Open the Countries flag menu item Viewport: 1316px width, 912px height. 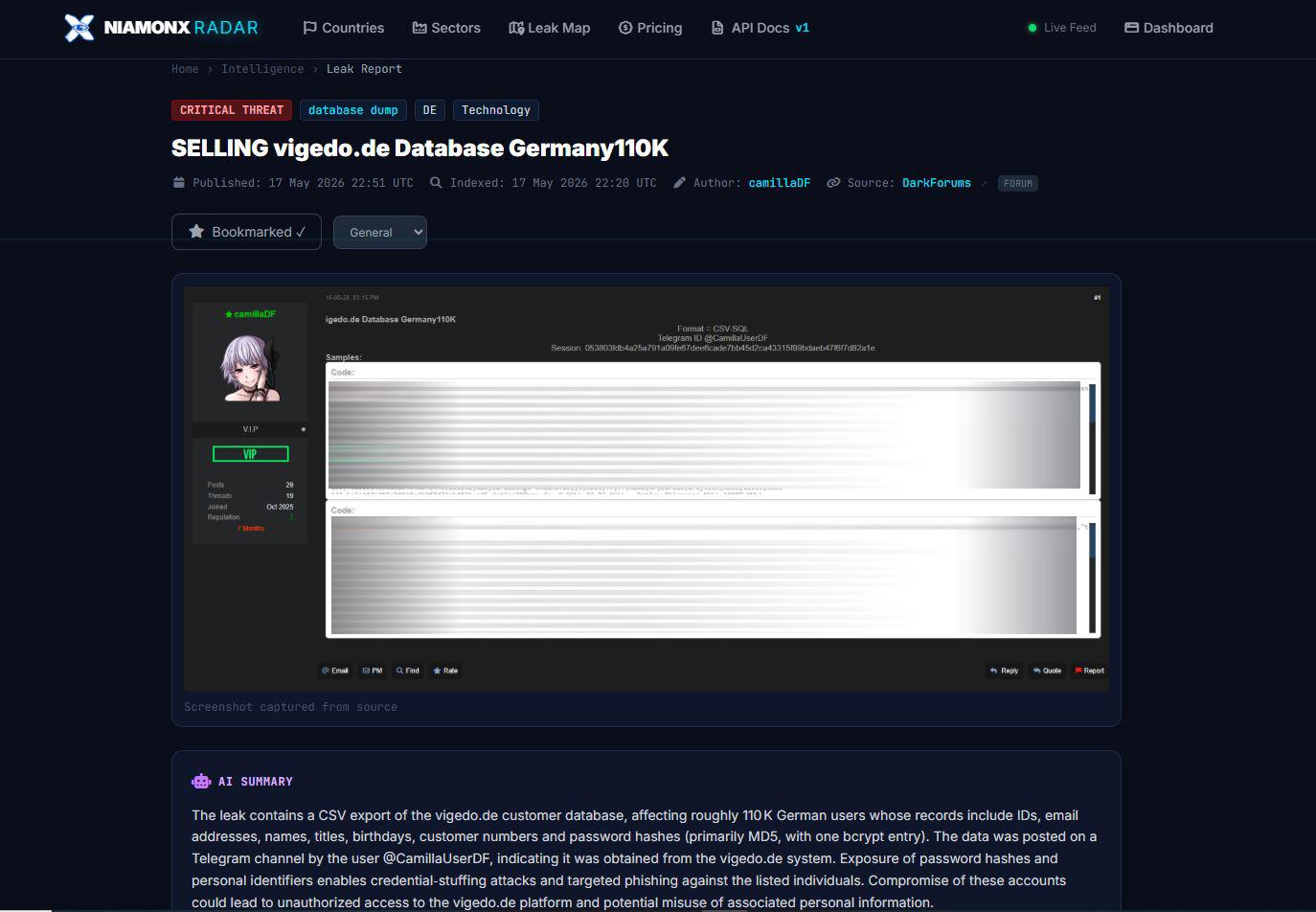(343, 28)
